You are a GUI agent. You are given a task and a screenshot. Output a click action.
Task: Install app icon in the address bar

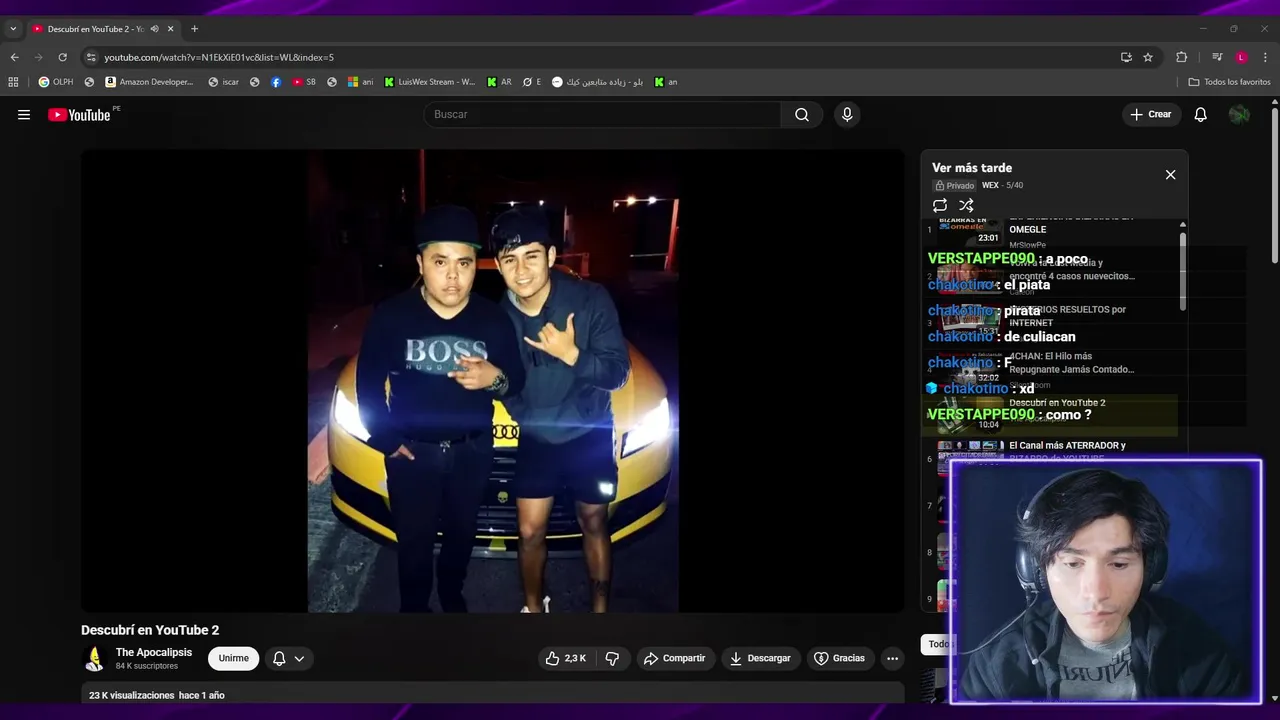(1126, 57)
